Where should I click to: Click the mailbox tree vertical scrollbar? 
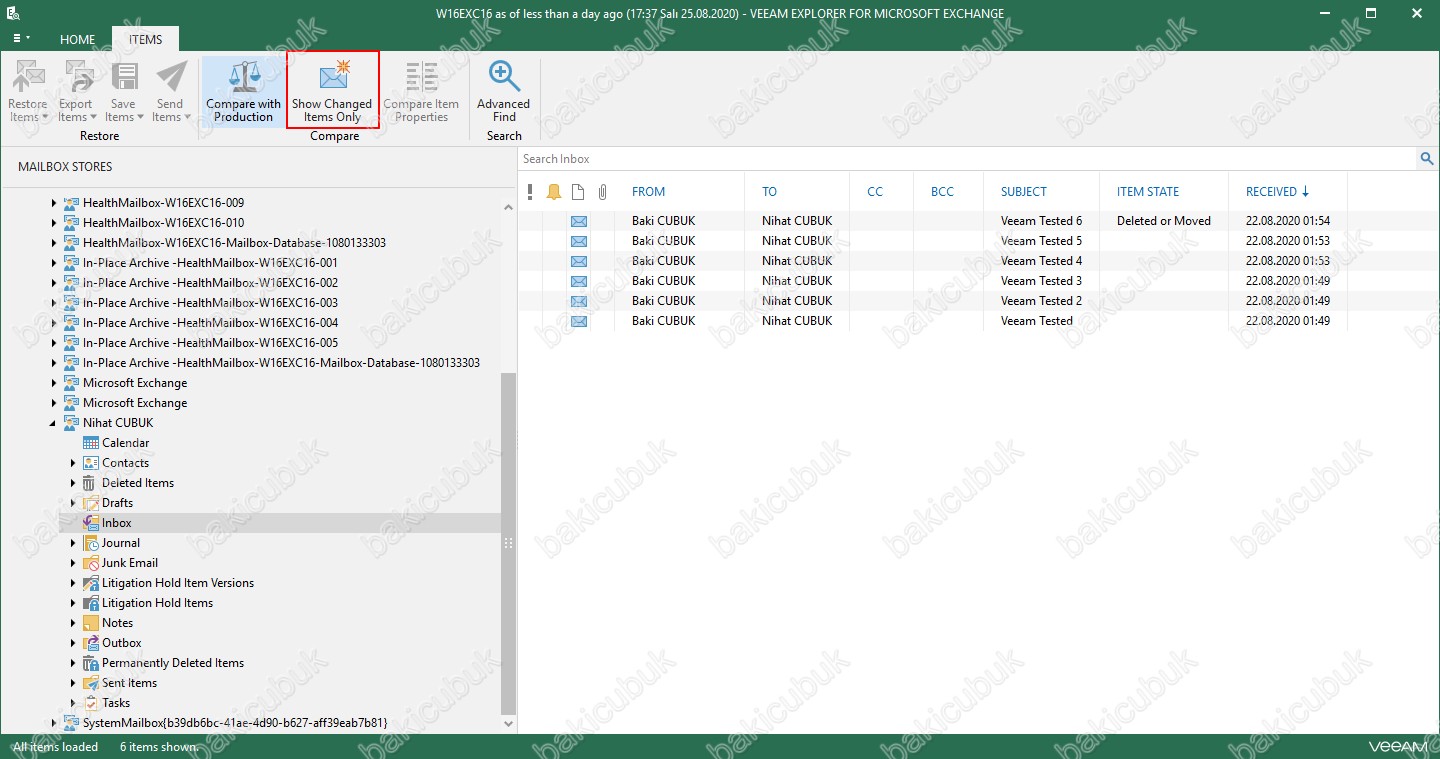(509, 542)
